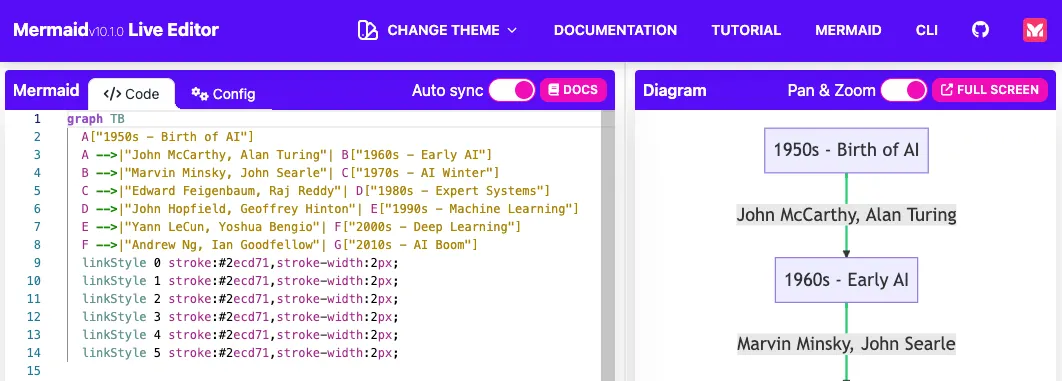Click the 'linkStyle 1' code line

pos(240,281)
